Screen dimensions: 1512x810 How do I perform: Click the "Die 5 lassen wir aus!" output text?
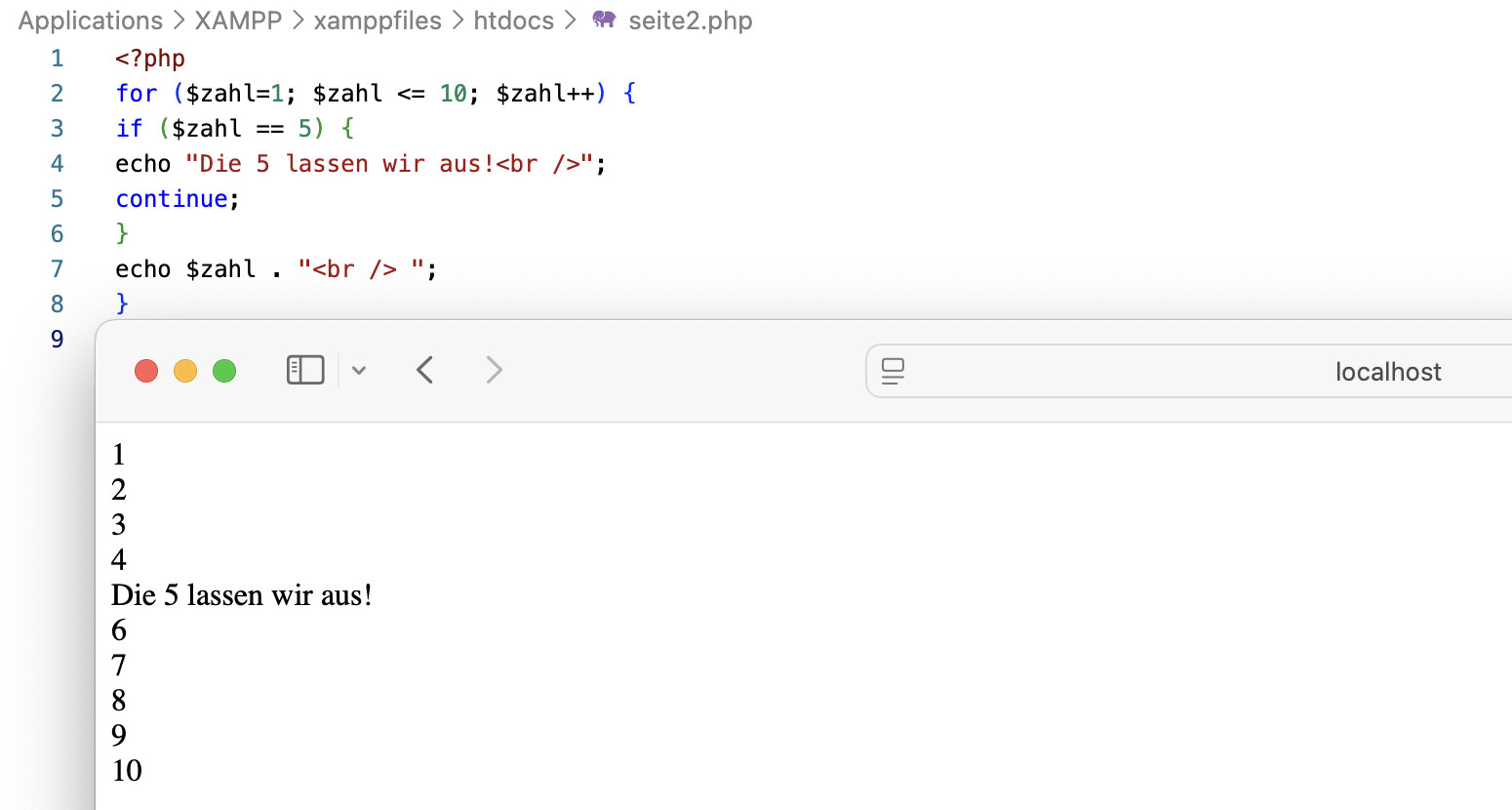click(x=242, y=595)
